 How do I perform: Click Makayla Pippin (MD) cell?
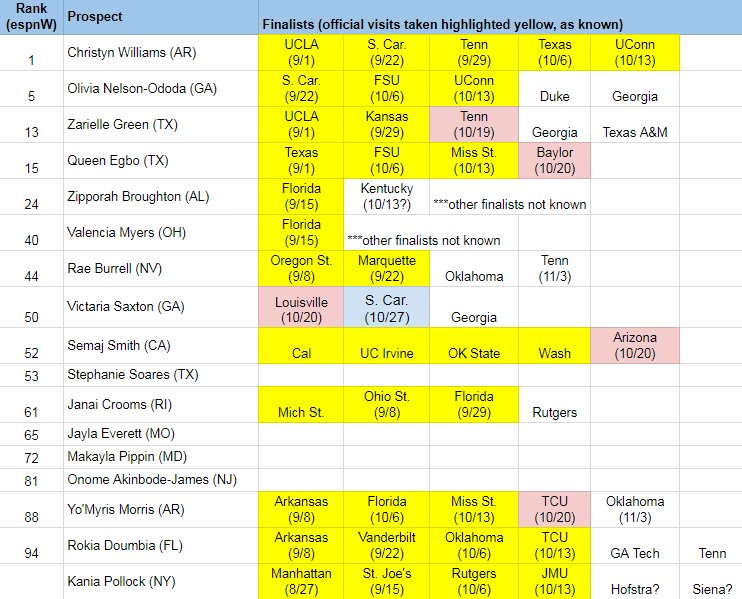(x=161, y=457)
